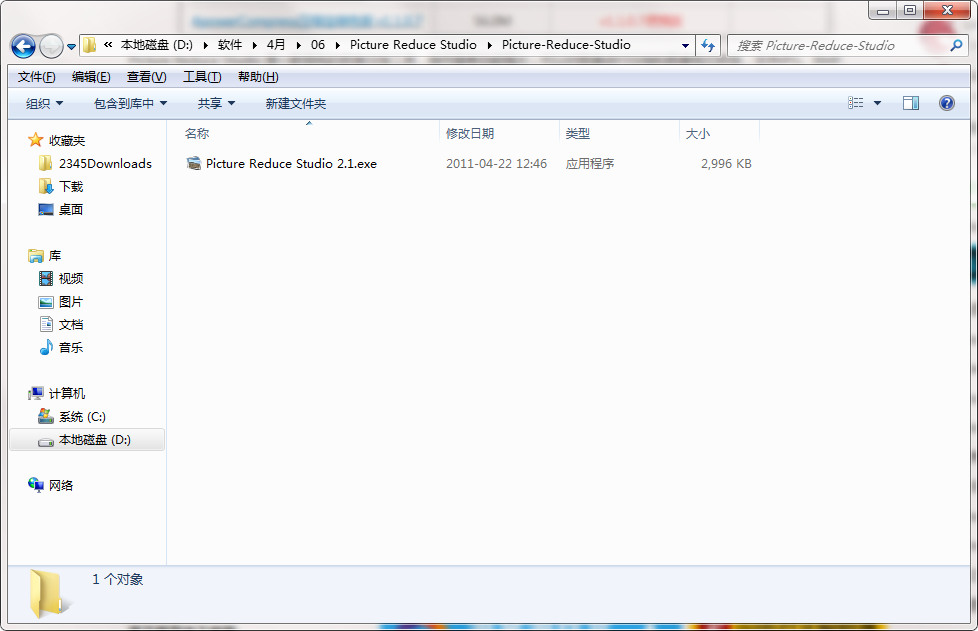Open the 文档 library
The height and width of the screenshot is (631, 978).
click(x=70, y=325)
